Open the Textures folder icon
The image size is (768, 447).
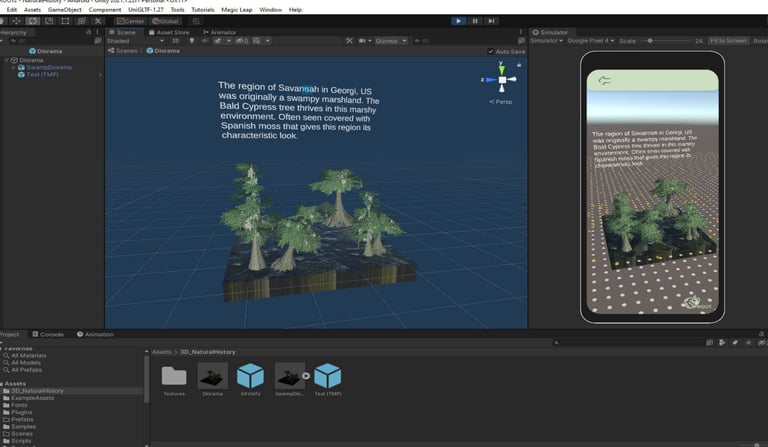click(x=174, y=375)
